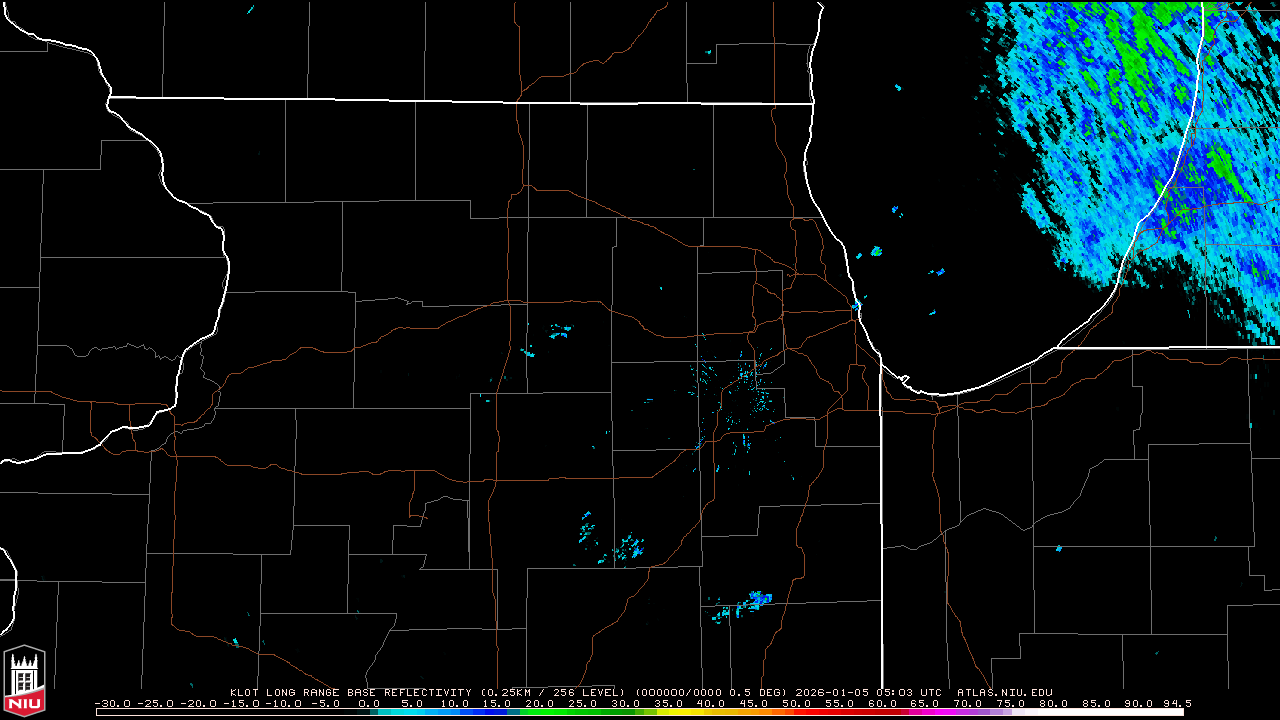
Task: Click the 5.0 label on reflectivity scale
Action: pyautogui.click(x=410, y=704)
